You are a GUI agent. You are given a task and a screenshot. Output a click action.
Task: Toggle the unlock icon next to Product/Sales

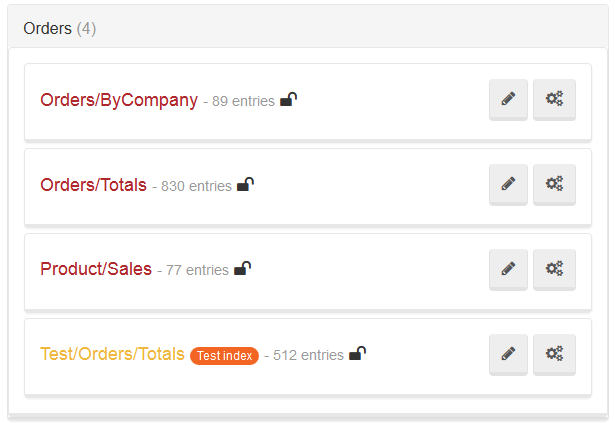point(242,269)
